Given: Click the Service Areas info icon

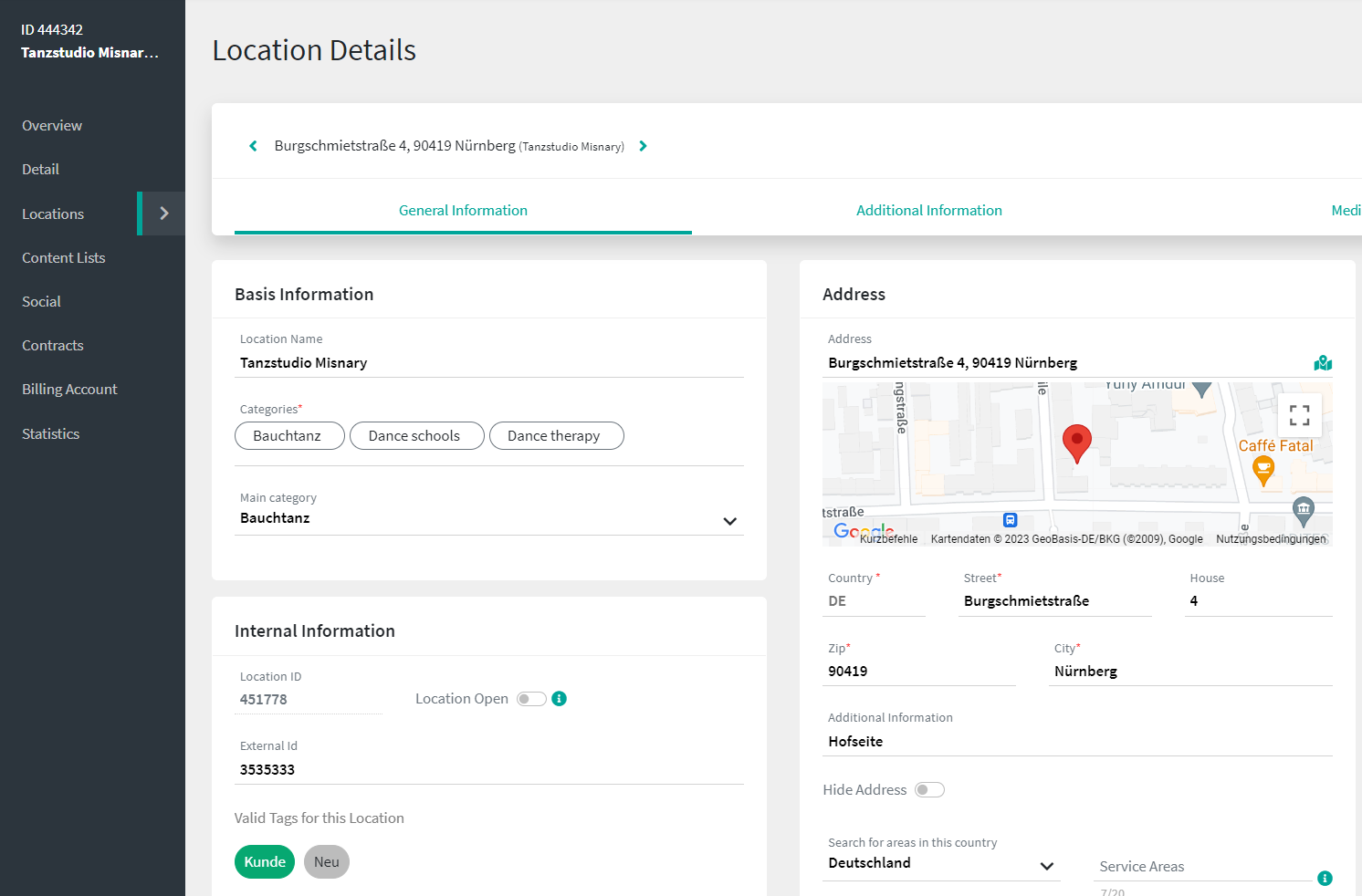Looking at the screenshot, I should click(x=1325, y=879).
